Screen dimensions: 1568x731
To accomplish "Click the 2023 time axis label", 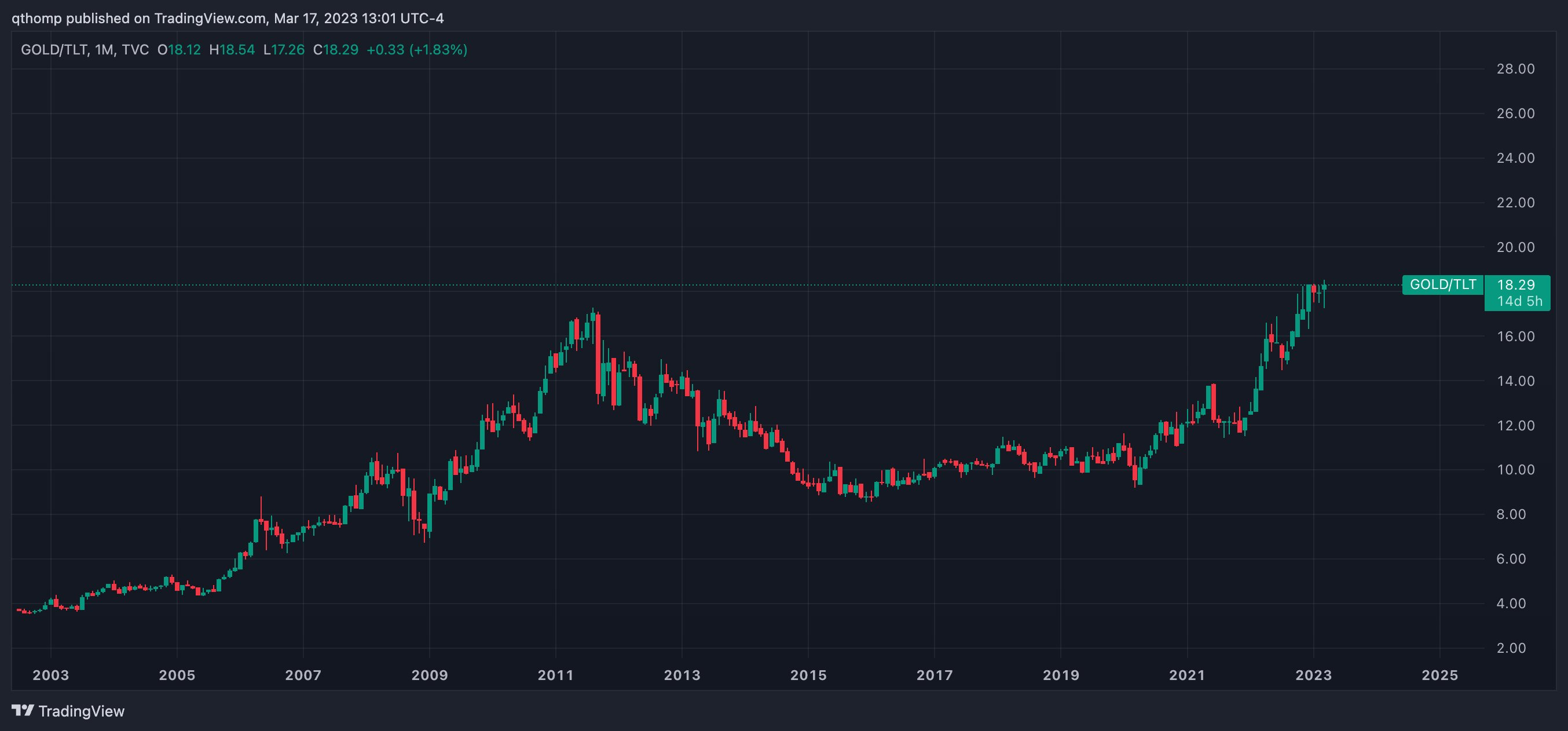I will [1314, 675].
